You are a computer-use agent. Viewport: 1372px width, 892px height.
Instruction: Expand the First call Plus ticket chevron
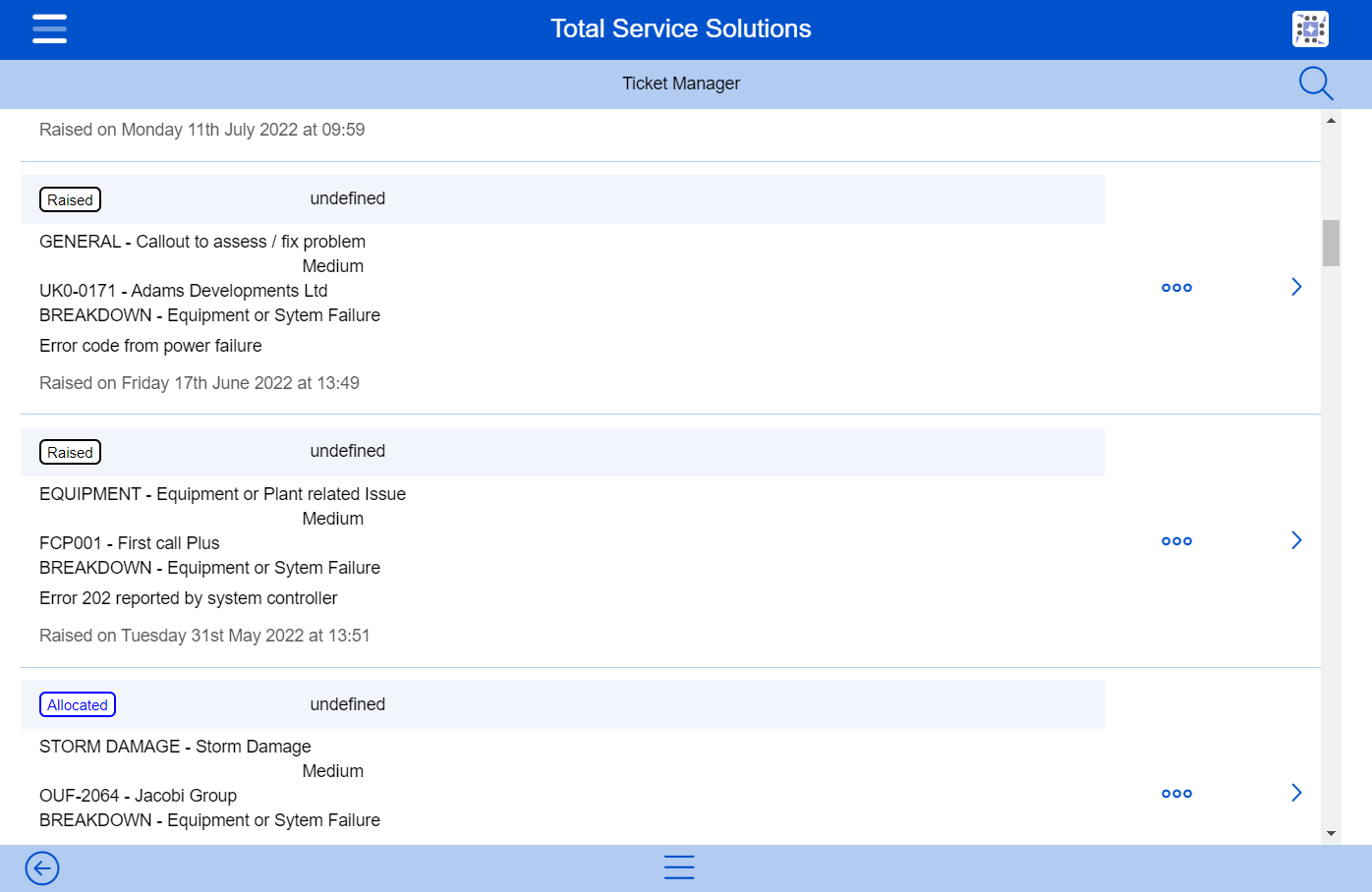click(1296, 540)
